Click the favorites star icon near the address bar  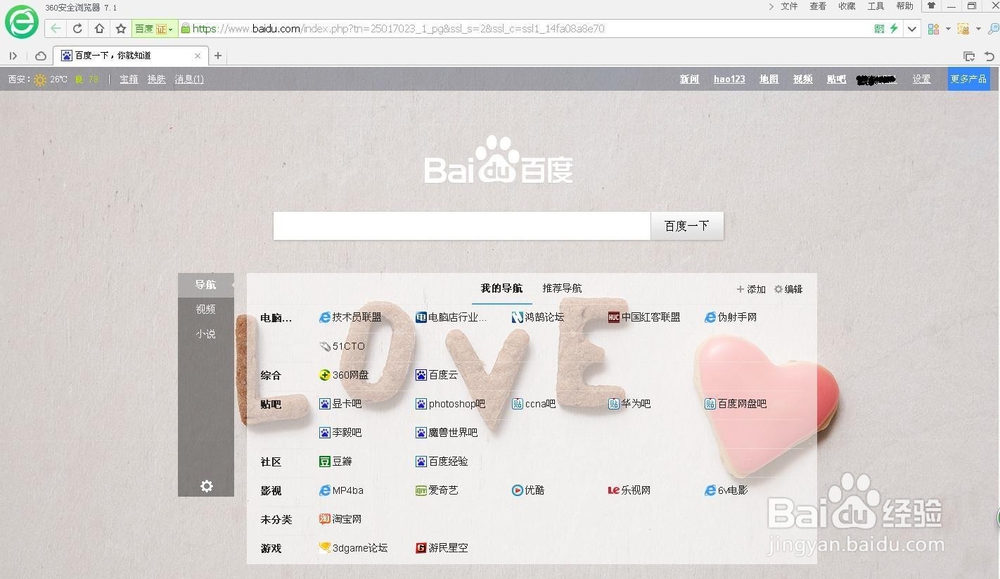120,29
